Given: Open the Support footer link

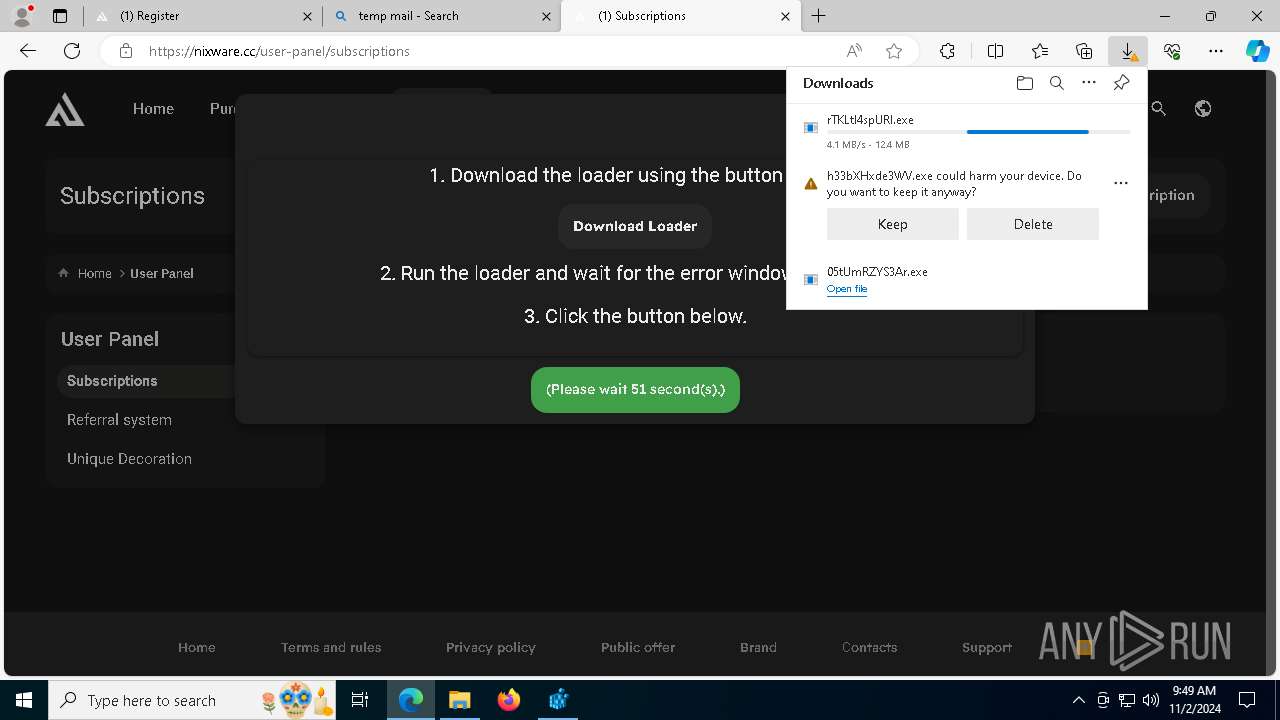Looking at the screenshot, I should (x=987, y=647).
